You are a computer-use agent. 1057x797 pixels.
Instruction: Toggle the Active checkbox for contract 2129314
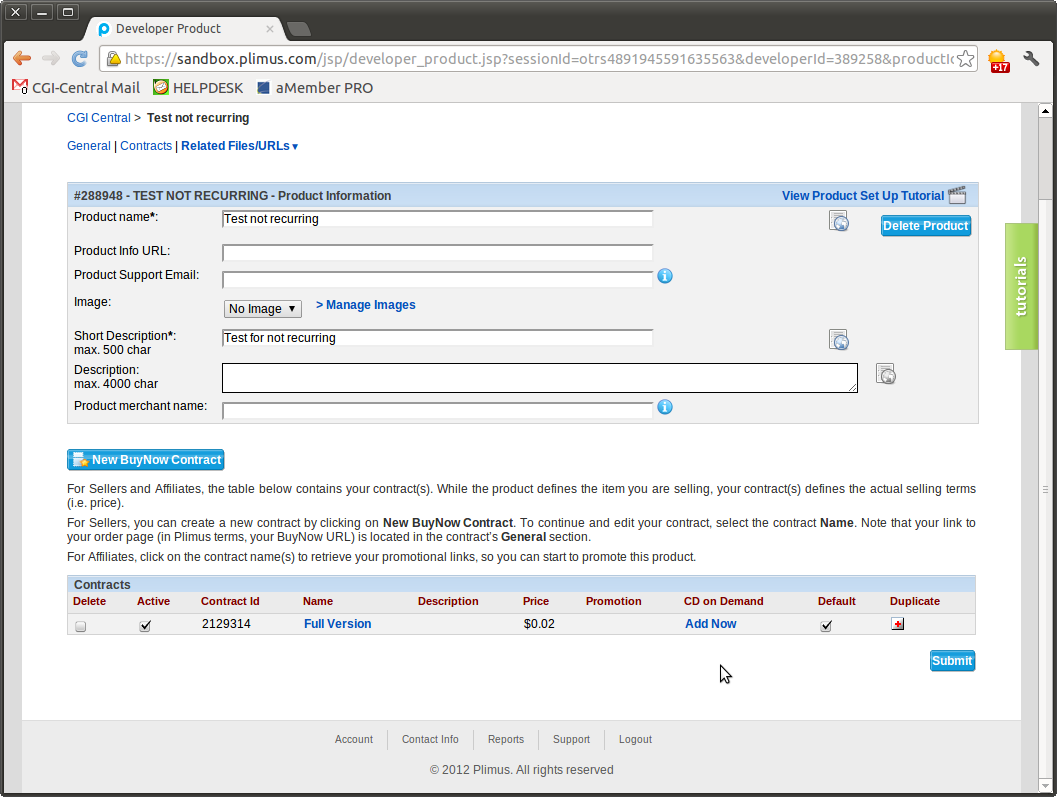pyautogui.click(x=145, y=625)
